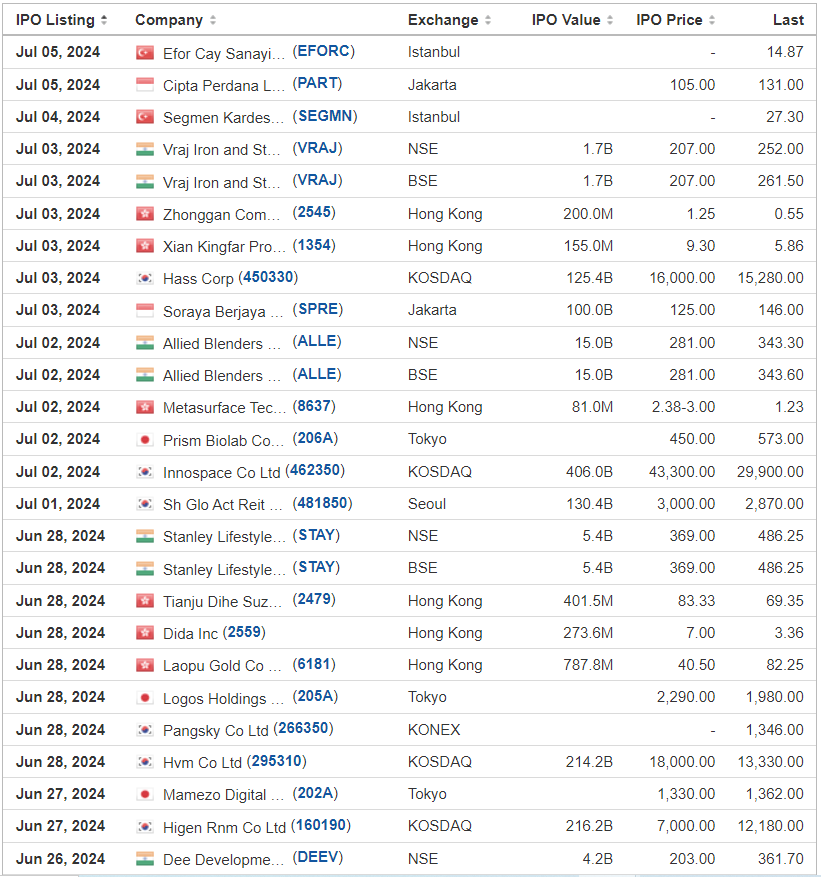Click South Korea flag beside Pangsky Co Ltd
The height and width of the screenshot is (877, 821).
(145, 730)
